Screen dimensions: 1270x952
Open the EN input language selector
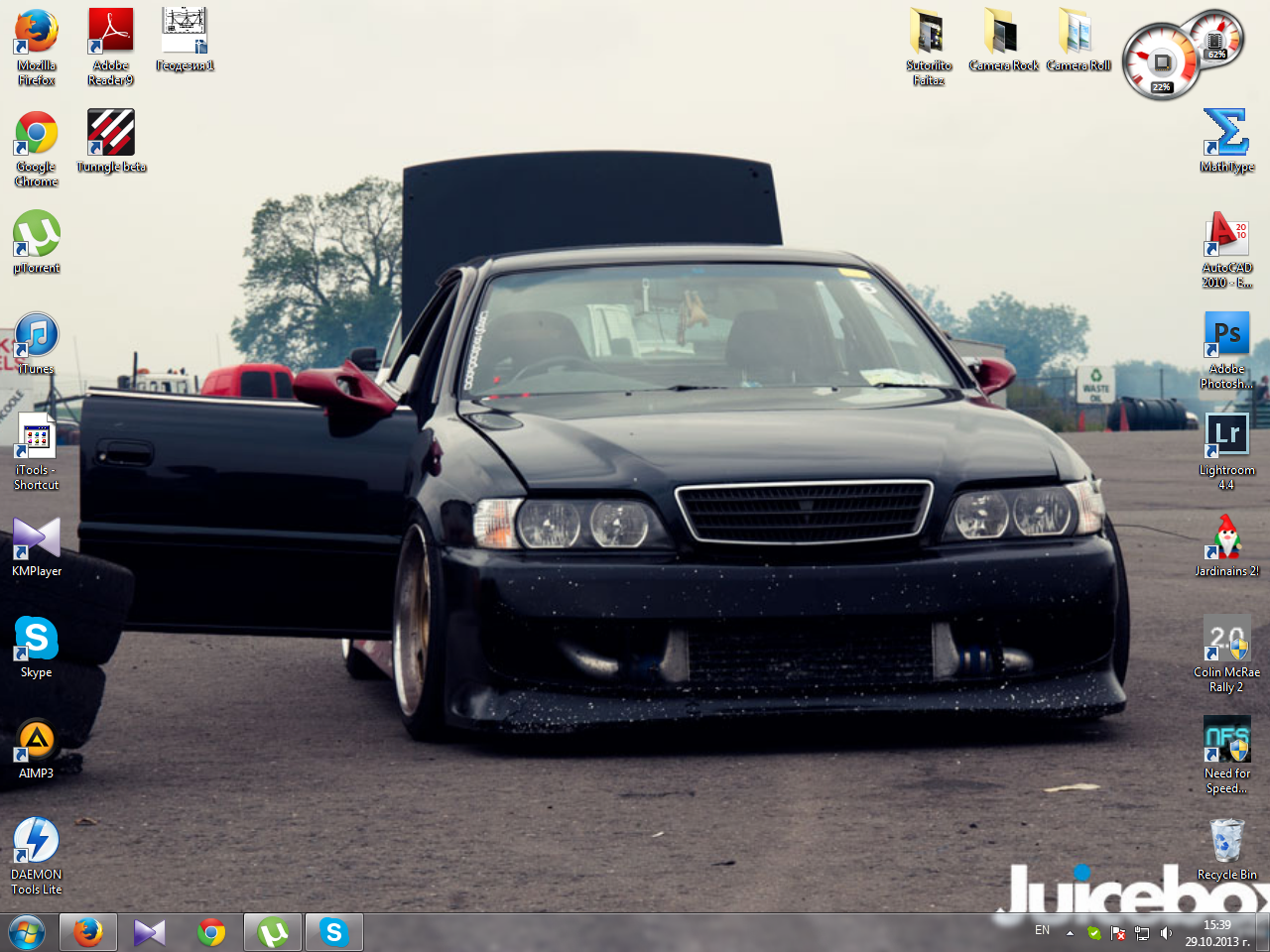(x=1042, y=930)
